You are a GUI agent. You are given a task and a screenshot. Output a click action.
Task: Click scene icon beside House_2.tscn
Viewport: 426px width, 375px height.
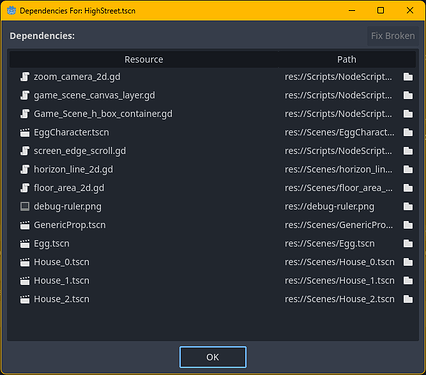(x=25, y=299)
